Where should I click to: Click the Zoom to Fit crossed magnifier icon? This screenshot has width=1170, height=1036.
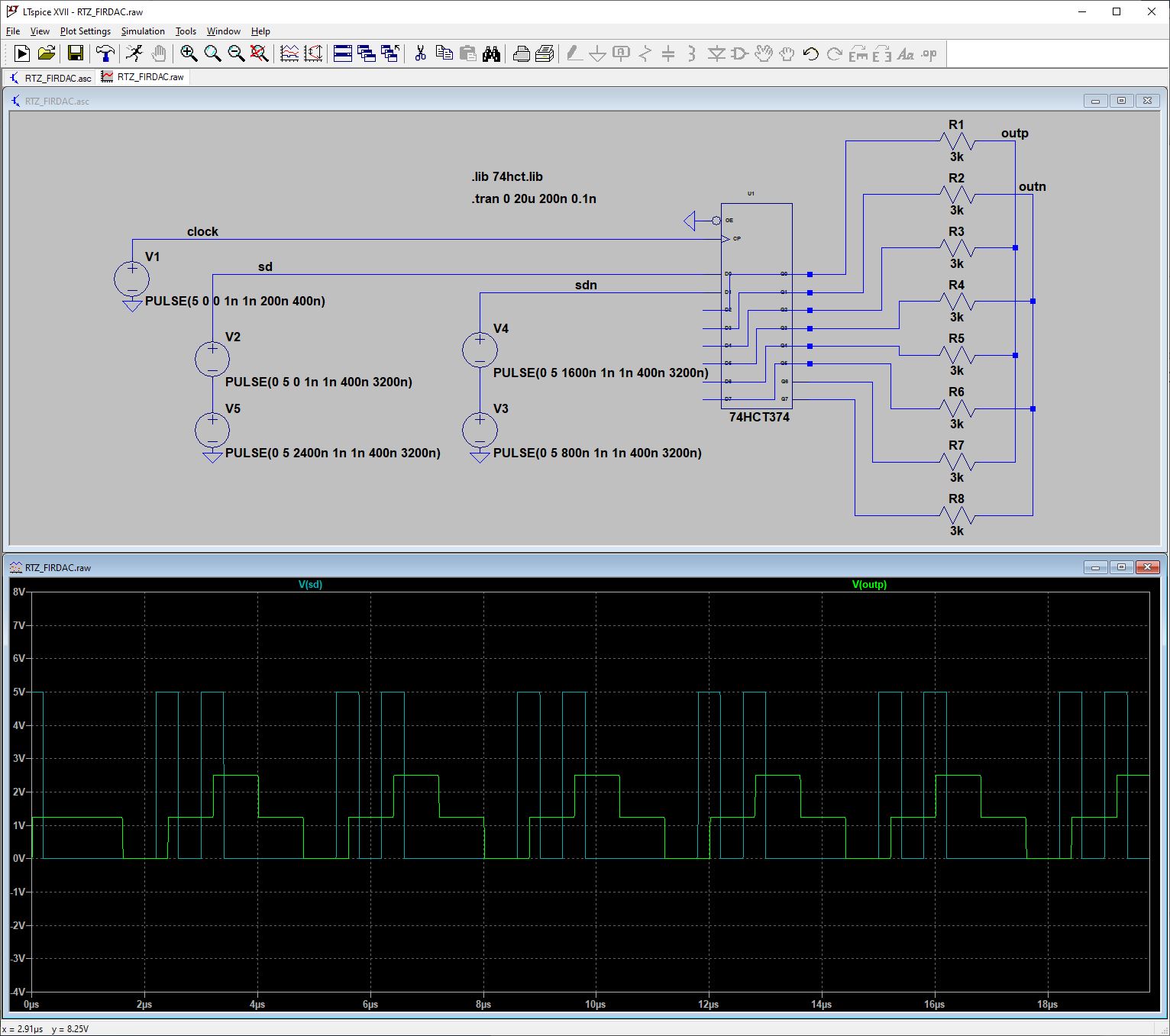[260, 53]
